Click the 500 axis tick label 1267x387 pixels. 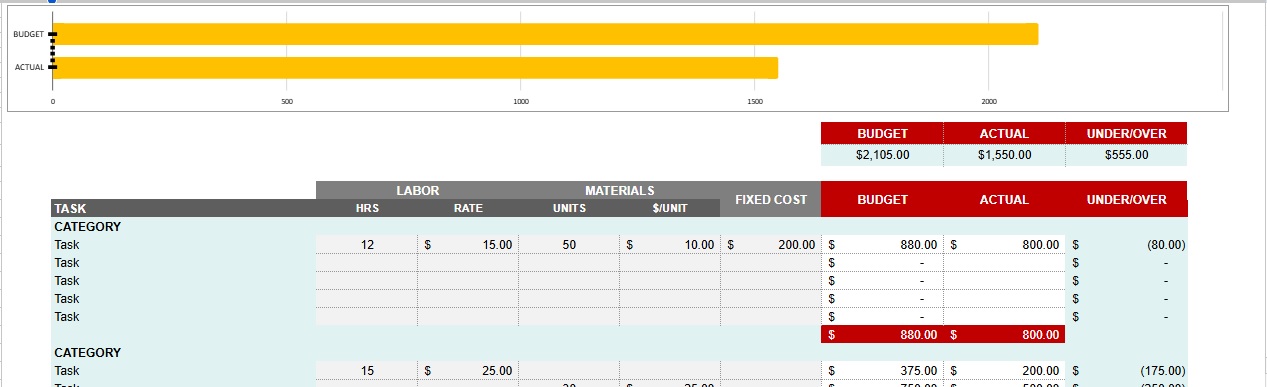(287, 102)
